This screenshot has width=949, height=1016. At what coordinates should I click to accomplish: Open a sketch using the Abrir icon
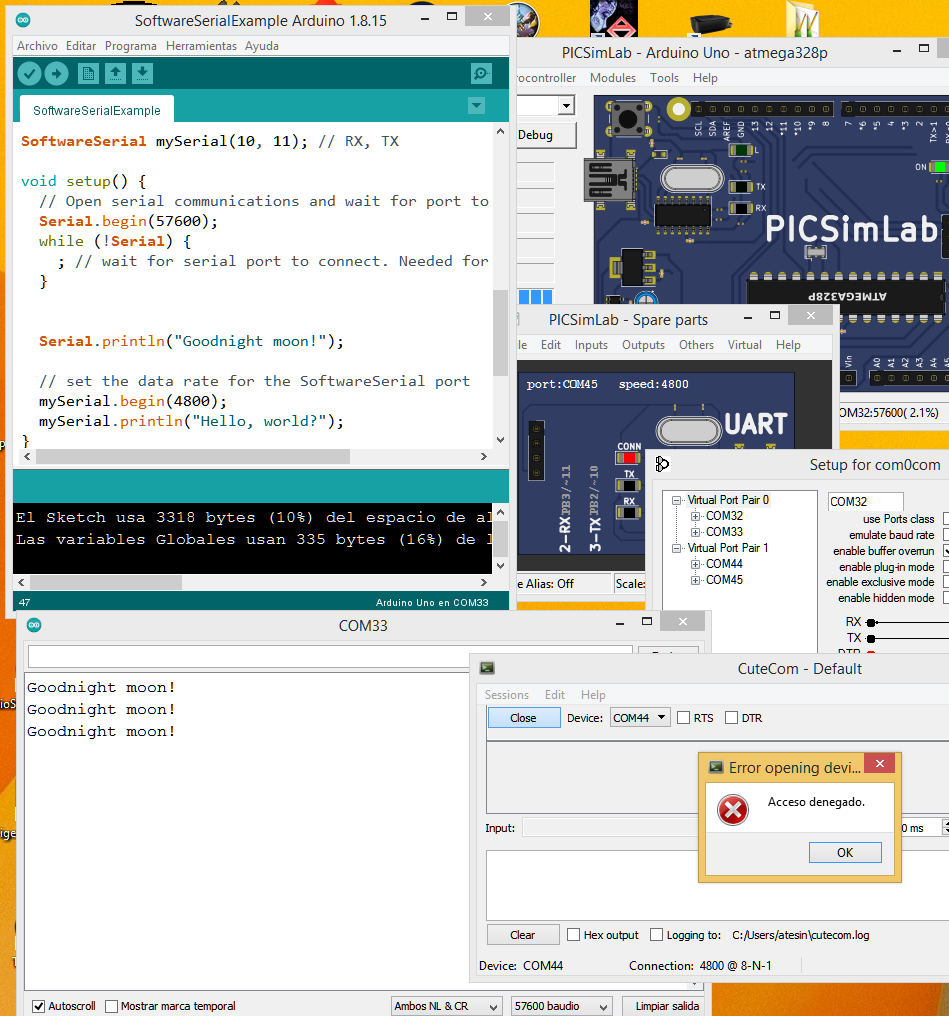pos(117,73)
